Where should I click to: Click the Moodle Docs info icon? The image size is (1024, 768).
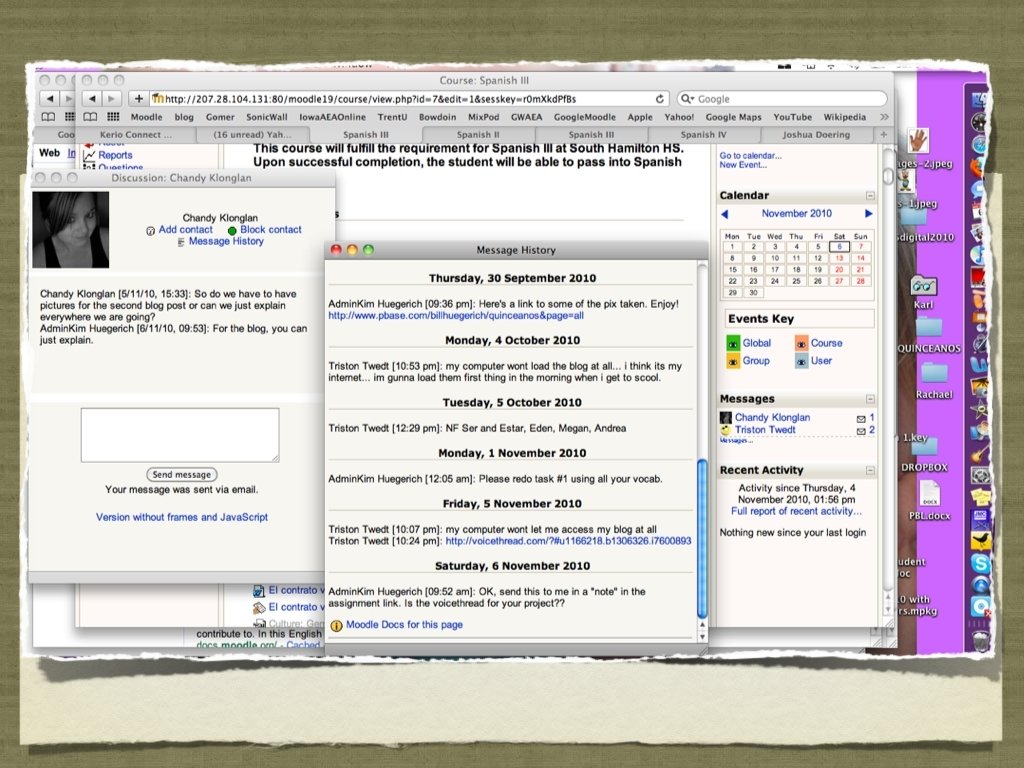336,626
